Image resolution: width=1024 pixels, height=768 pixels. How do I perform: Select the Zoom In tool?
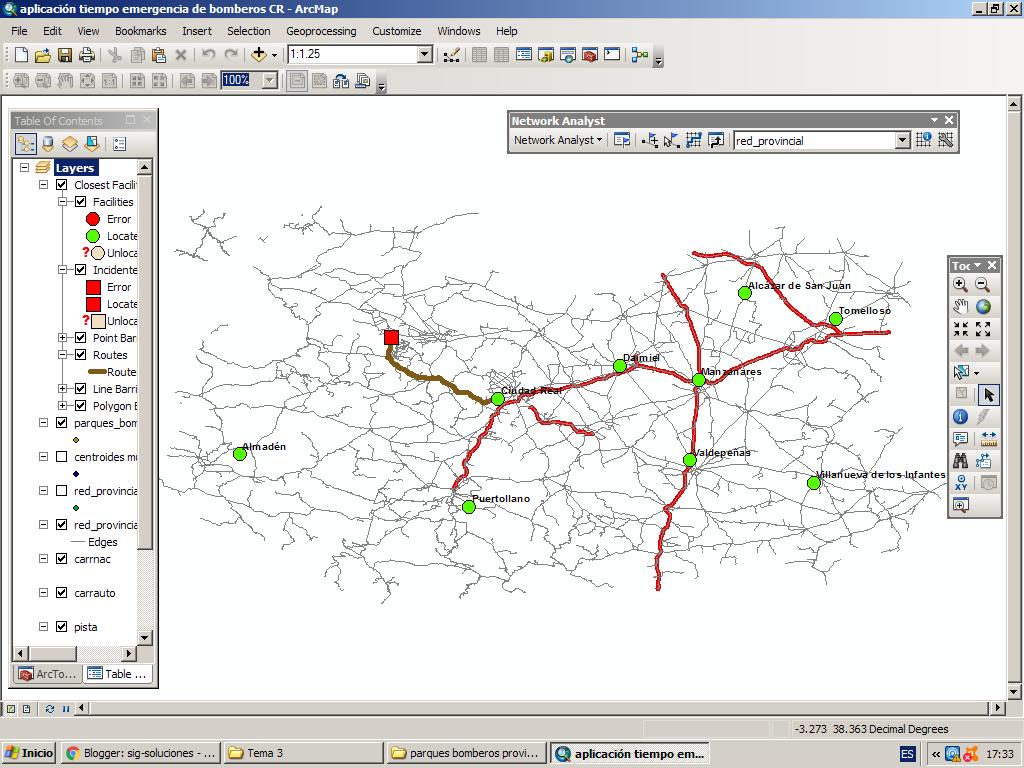(x=958, y=284)
